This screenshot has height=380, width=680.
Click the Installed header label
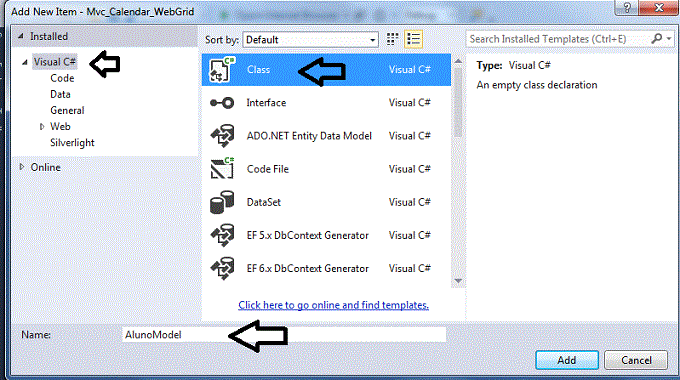click(49, 36)
